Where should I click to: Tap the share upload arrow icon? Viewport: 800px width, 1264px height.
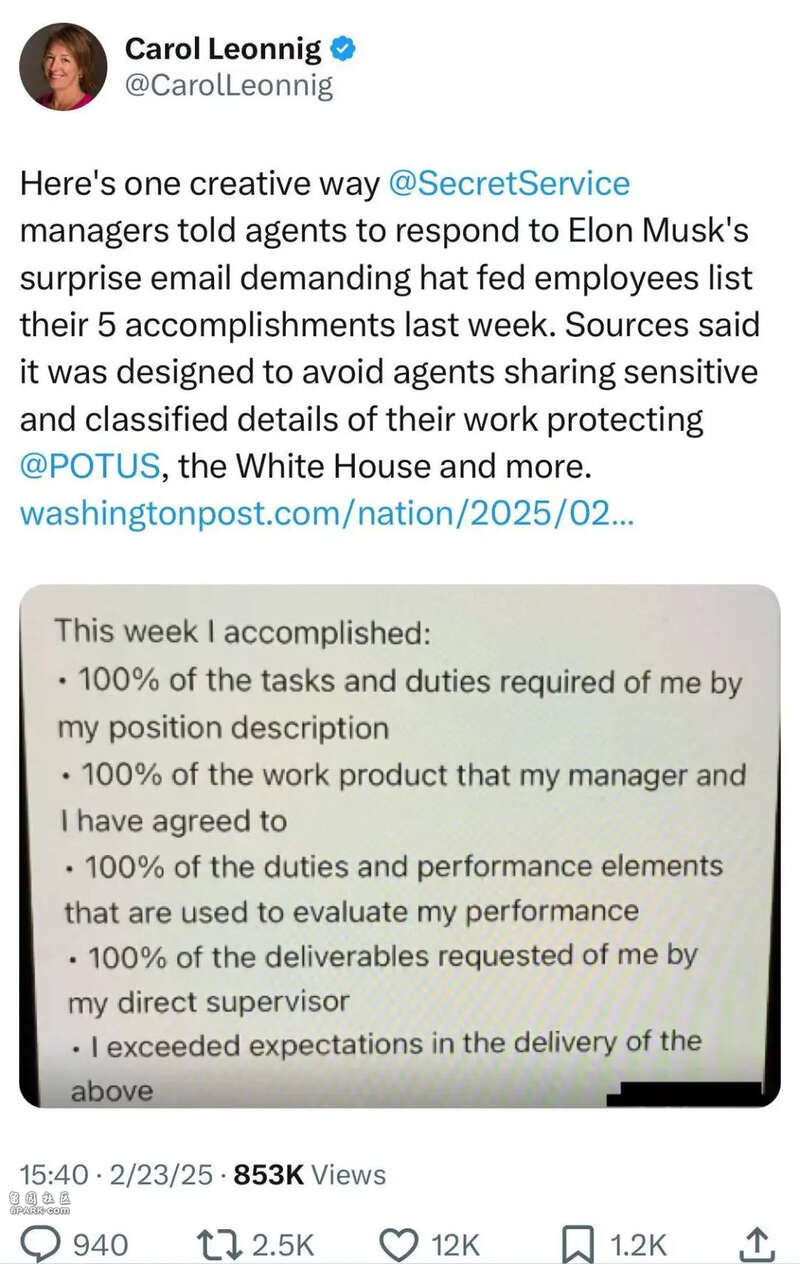tap(759, 1242)
